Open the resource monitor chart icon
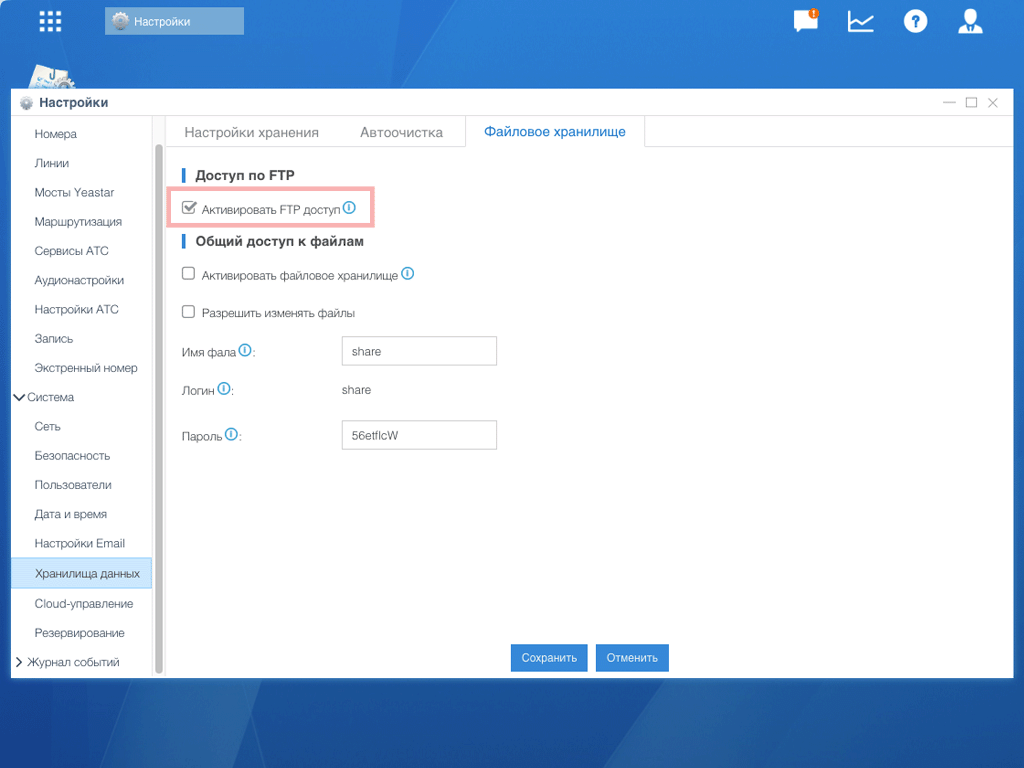The image size is (1024, 768). point(860,21)
